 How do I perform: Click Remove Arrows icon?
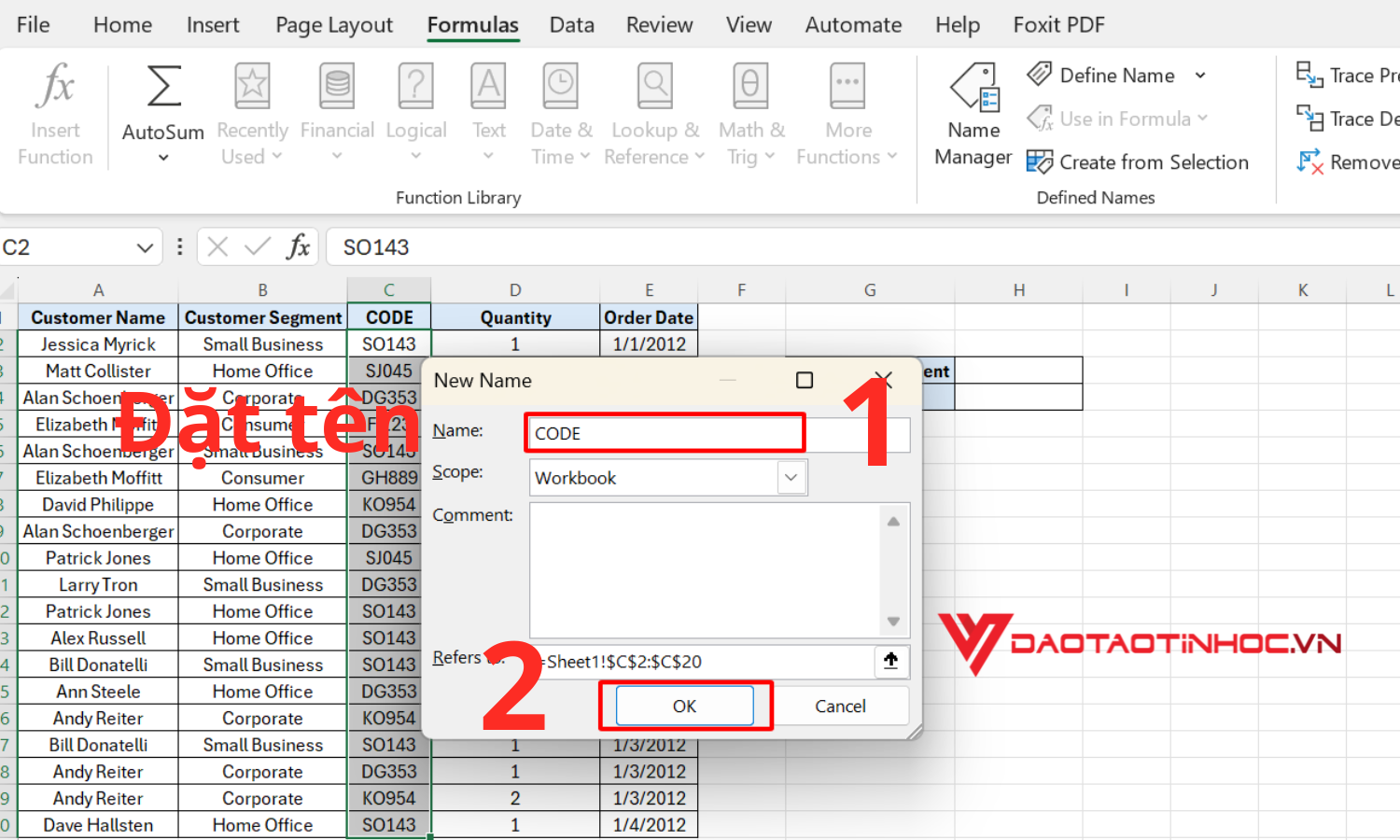click(x=1309, y=162)
